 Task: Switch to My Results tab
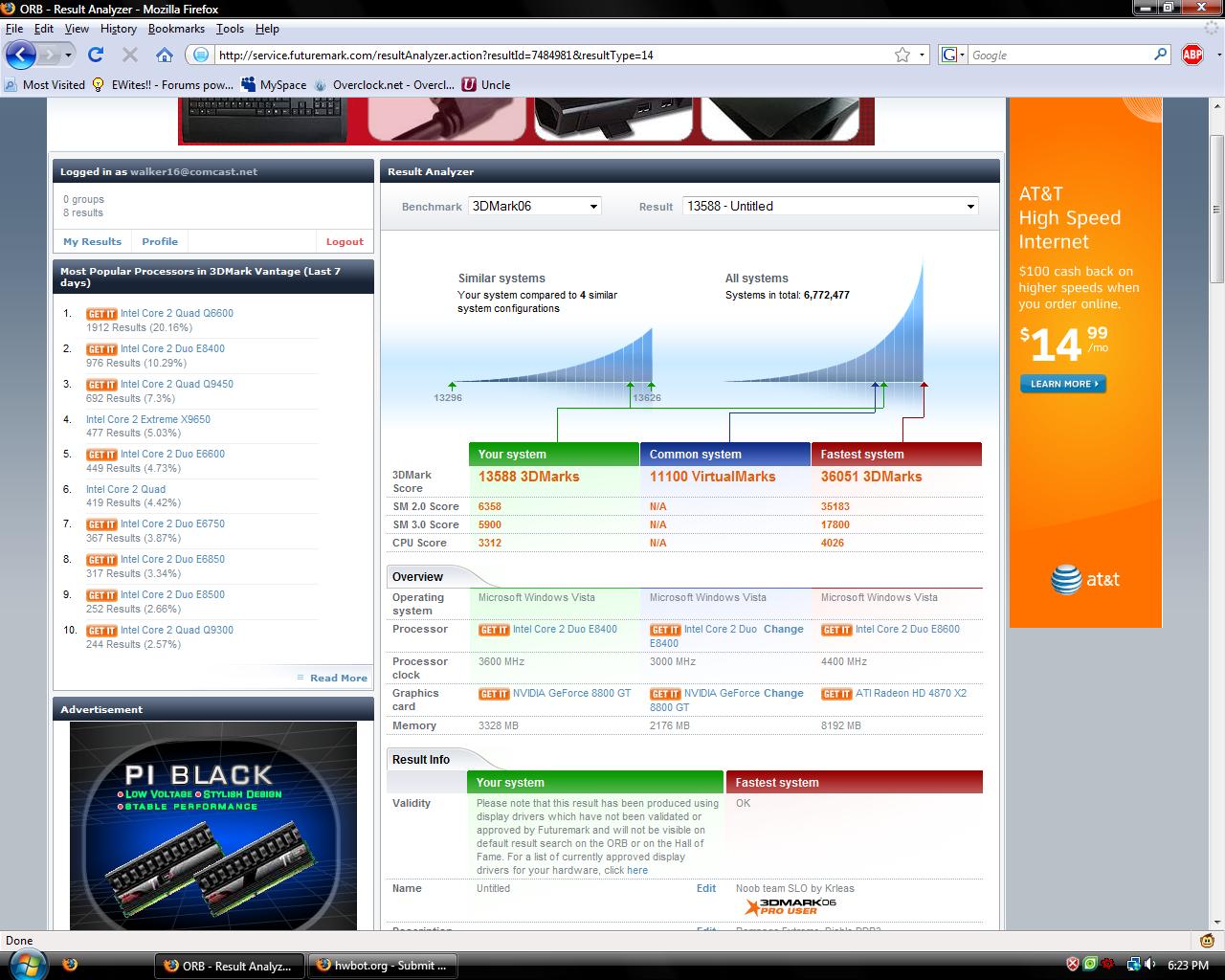pyautogui.click(x=93, y=241)
